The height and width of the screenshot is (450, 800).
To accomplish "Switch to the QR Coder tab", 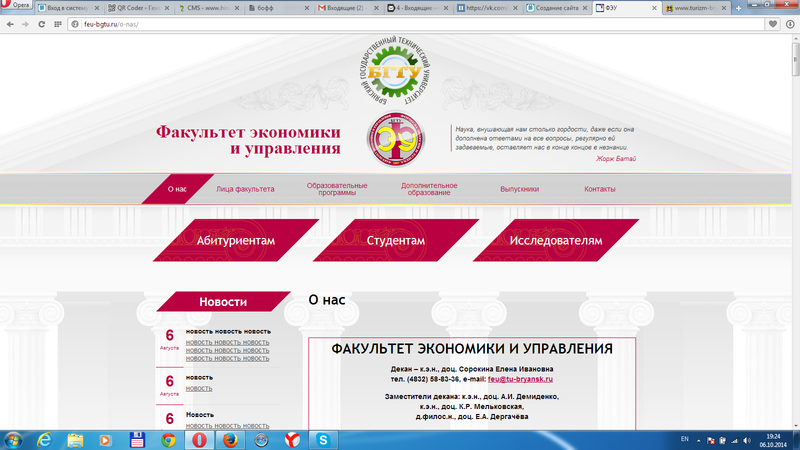I will coord(139,8).
